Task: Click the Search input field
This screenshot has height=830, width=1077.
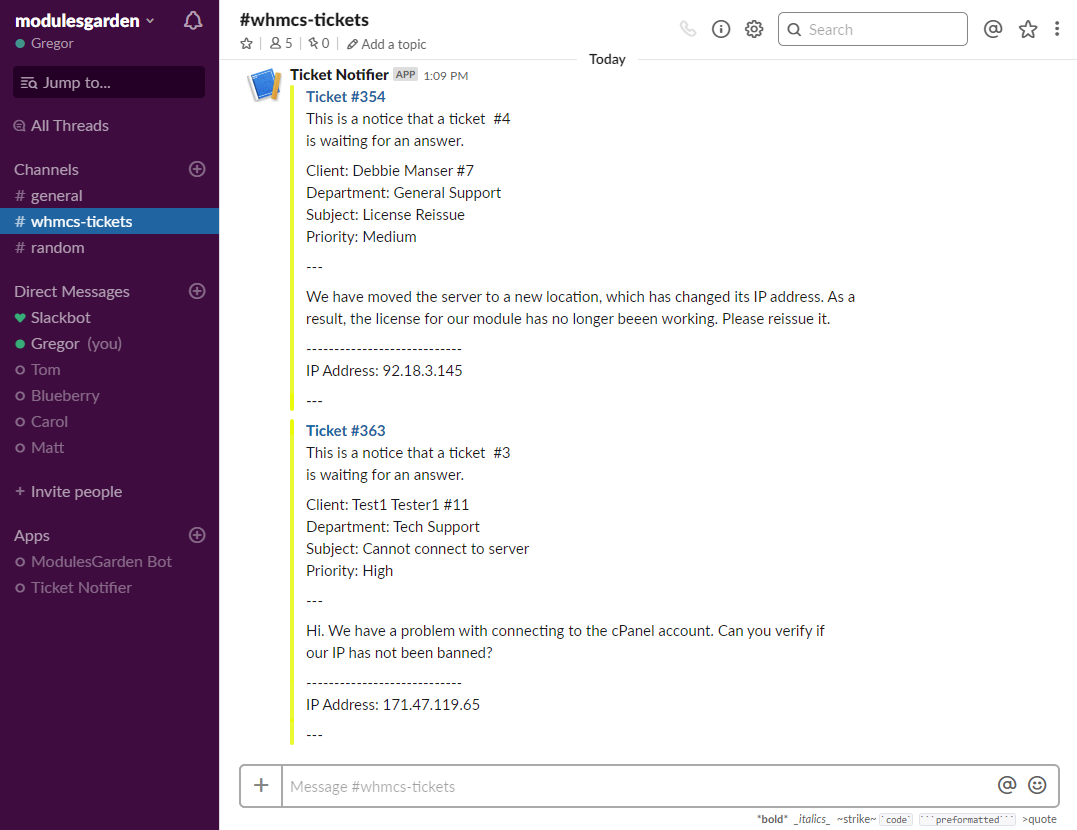Action: (x=880, y=29)
